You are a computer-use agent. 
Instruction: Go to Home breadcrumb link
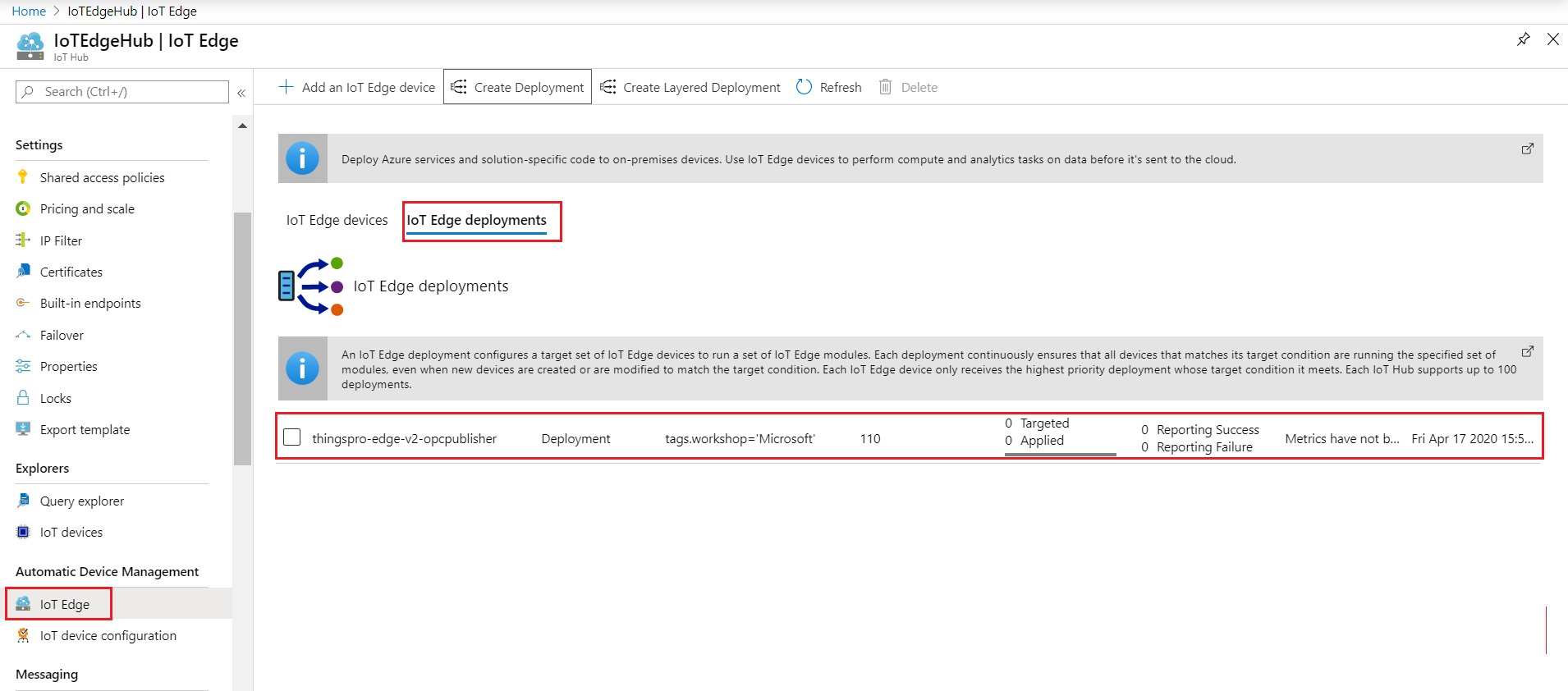pos(29,11)
